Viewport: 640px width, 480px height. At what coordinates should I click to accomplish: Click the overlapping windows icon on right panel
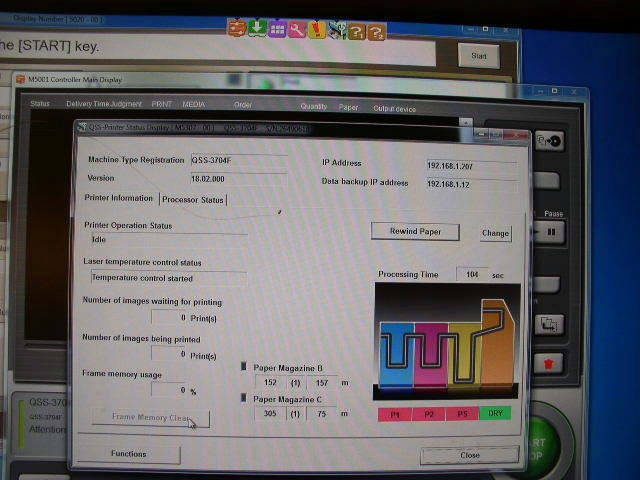[x=551, y=324]
